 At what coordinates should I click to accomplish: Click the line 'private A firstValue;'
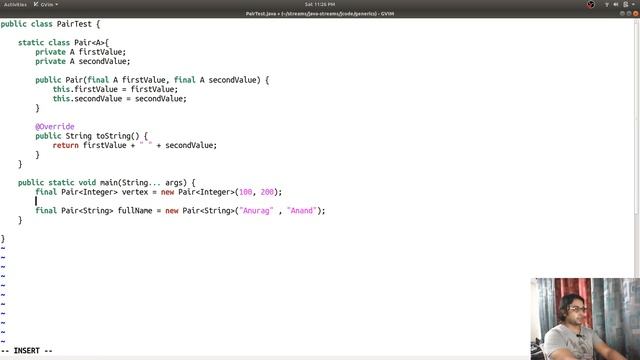(x=80, y=52)
